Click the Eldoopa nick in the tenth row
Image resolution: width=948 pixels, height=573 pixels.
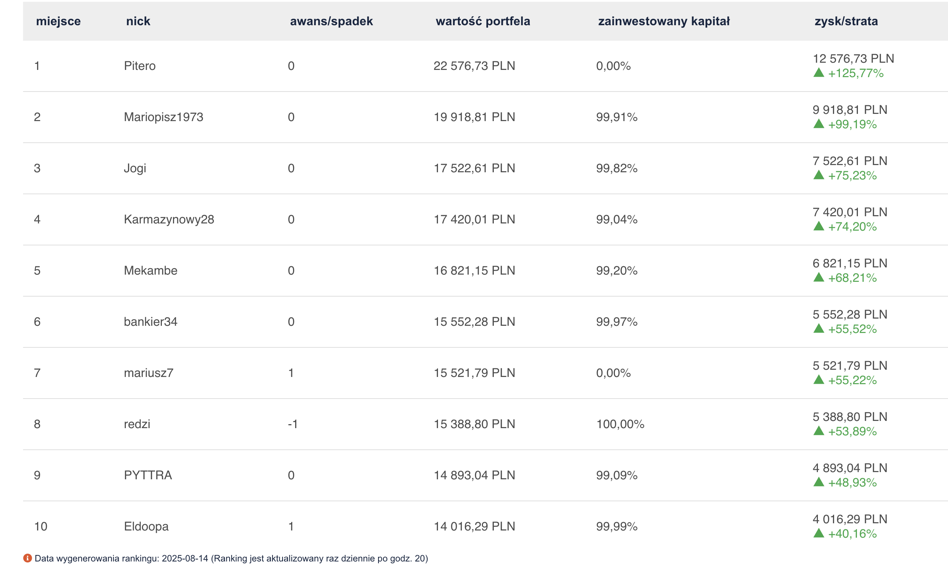[x=146, y=526]
